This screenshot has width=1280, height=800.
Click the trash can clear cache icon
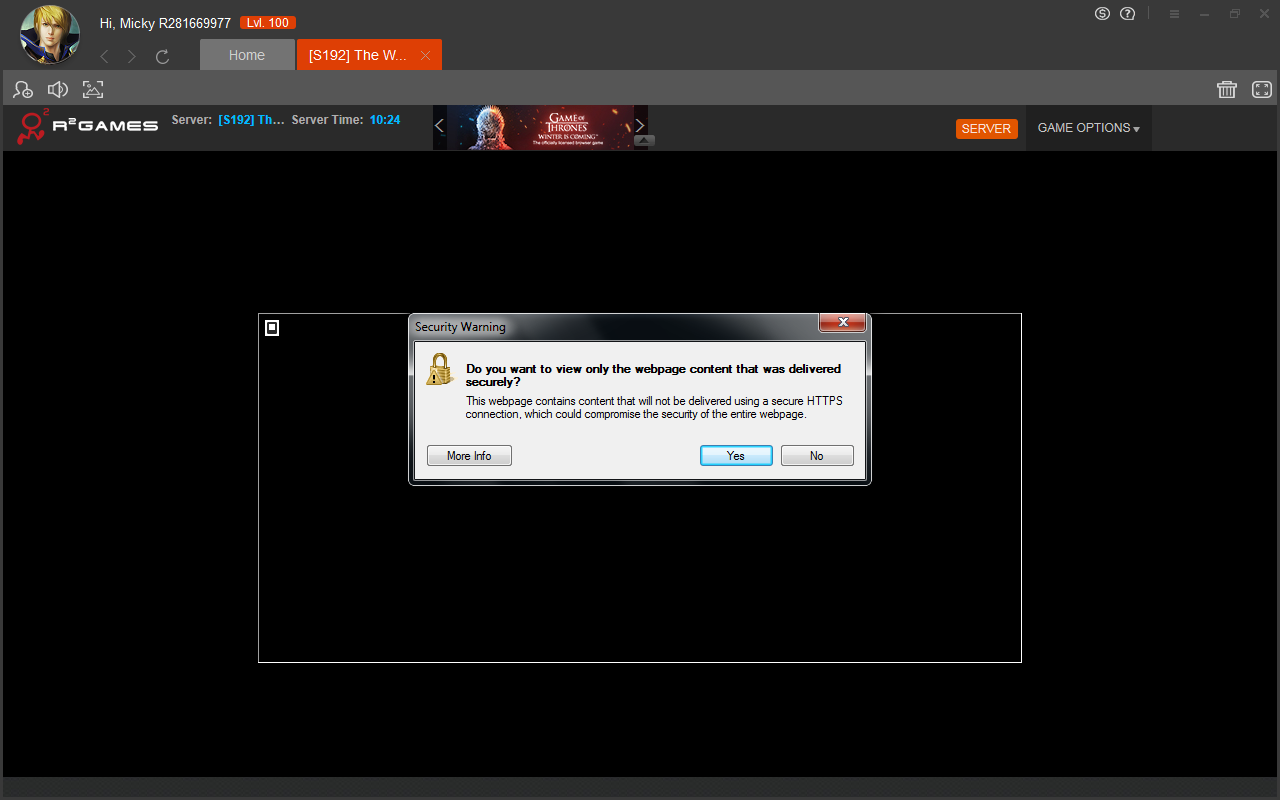(x=1227, y=90)
